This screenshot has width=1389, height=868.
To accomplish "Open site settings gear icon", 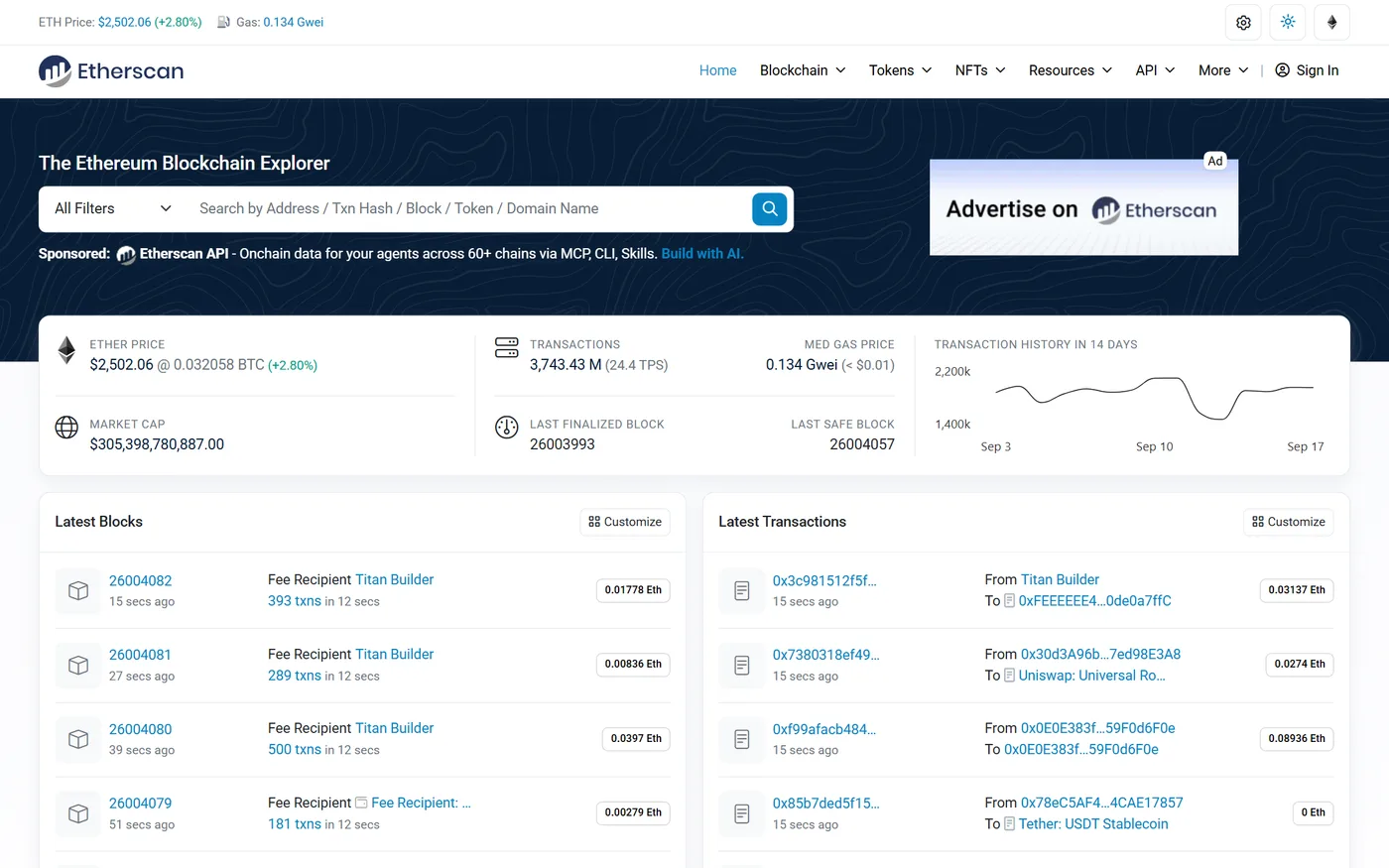I will pyautogui.click(x=1243, y=22).
